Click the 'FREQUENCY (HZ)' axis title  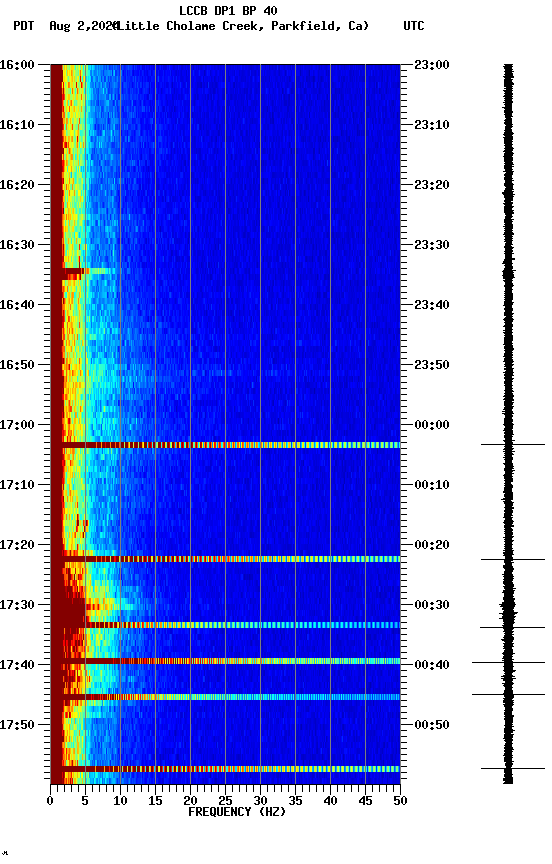[237, 812]
